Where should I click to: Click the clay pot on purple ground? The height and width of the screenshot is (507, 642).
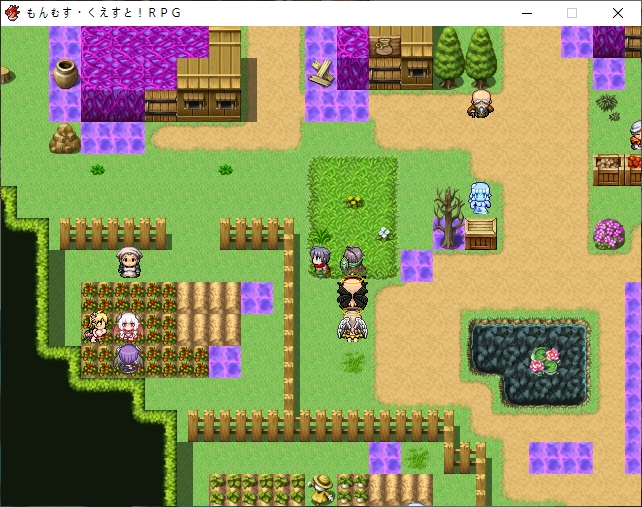click(66, 74)
